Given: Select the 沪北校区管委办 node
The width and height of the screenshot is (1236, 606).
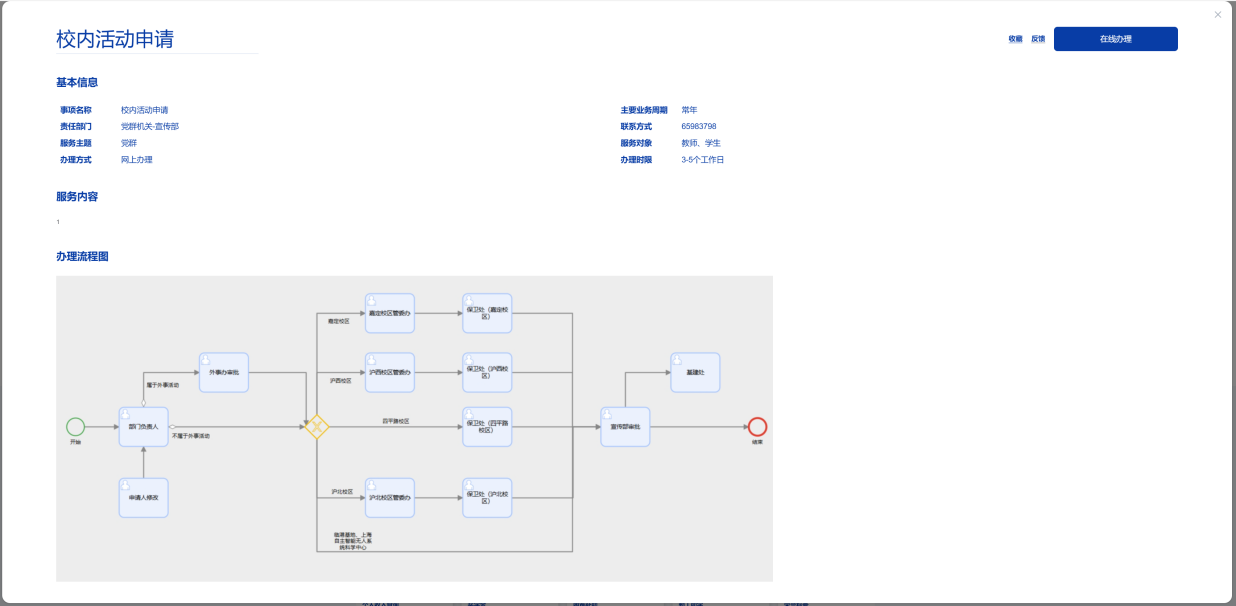Looking at the screenshot, I should coord(389,497).
